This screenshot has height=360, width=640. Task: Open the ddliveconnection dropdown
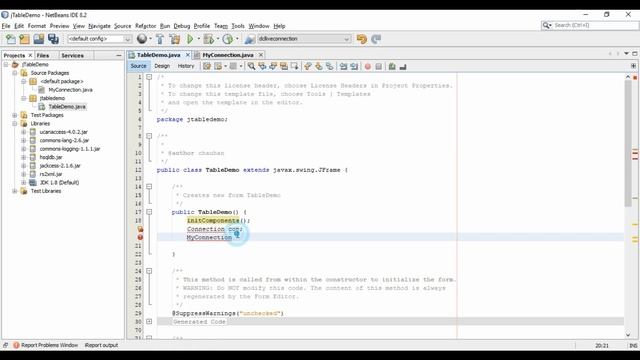(304, 39)
